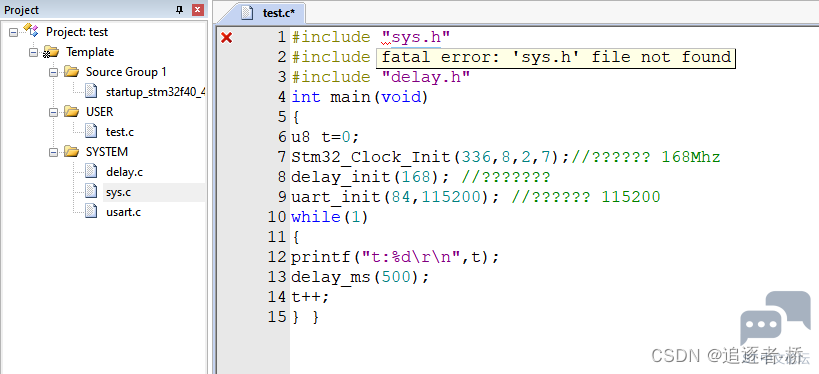
Task: Click the USER group folder icon
Action: 71,112
